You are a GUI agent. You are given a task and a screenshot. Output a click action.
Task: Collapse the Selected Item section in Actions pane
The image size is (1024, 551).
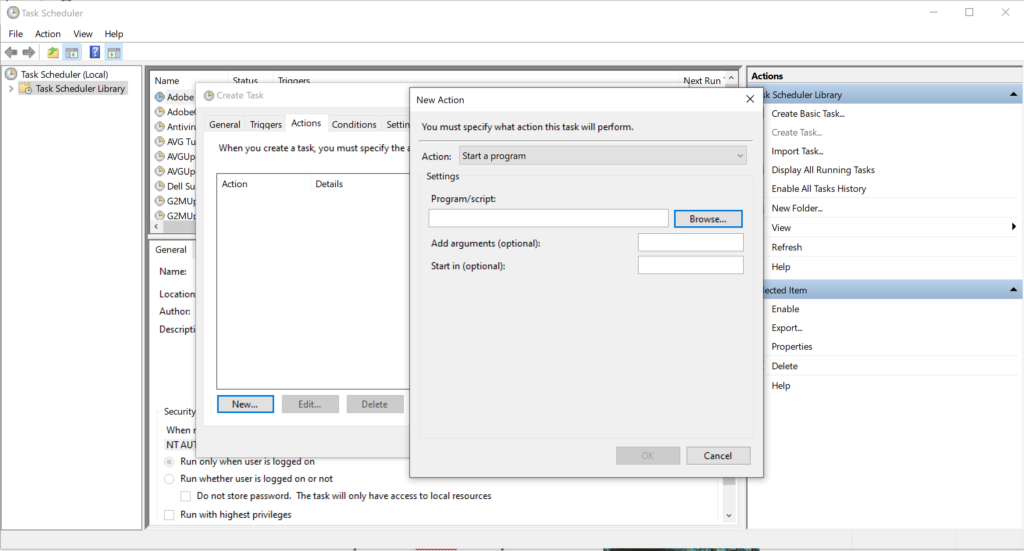click(x=1012, y=290)
